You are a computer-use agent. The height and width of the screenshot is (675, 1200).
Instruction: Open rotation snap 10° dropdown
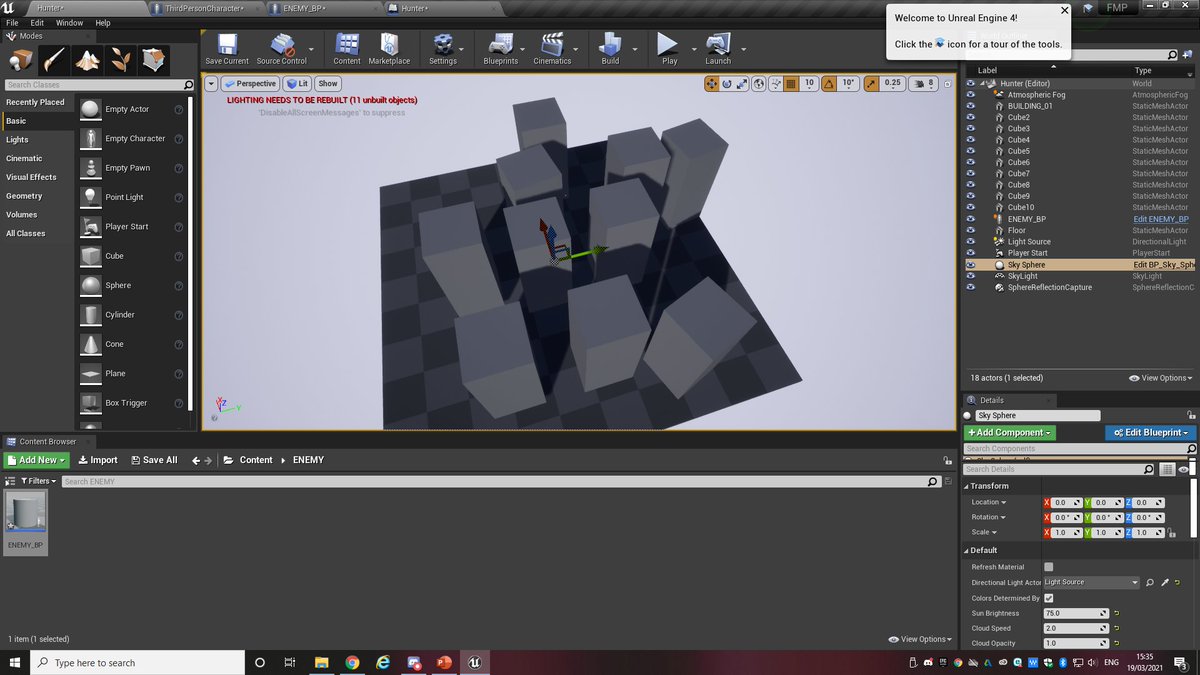[x=848, y=84]
